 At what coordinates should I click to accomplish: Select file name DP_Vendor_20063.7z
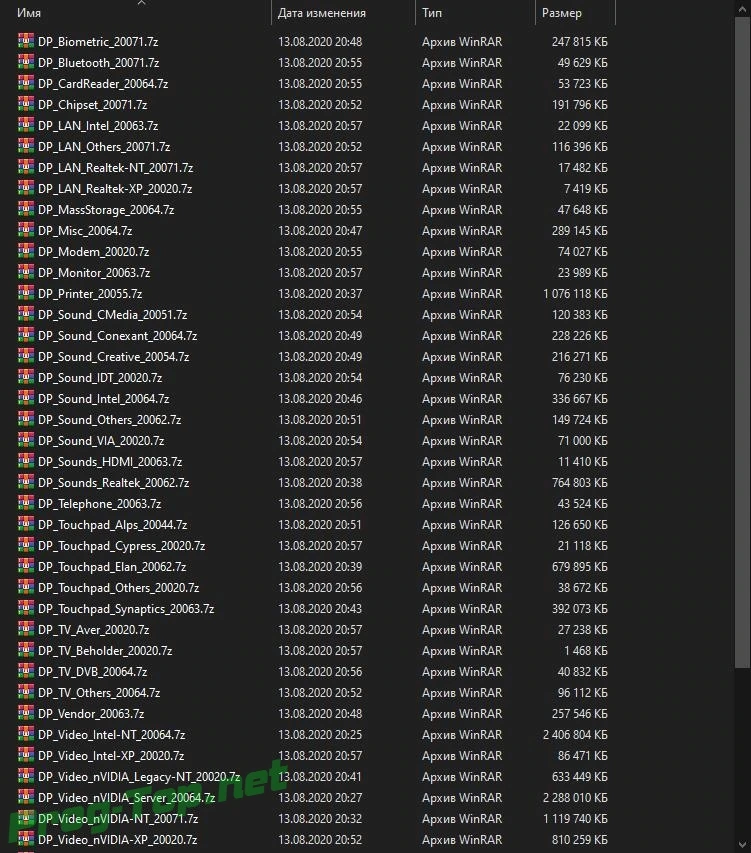tap(91, 714)
